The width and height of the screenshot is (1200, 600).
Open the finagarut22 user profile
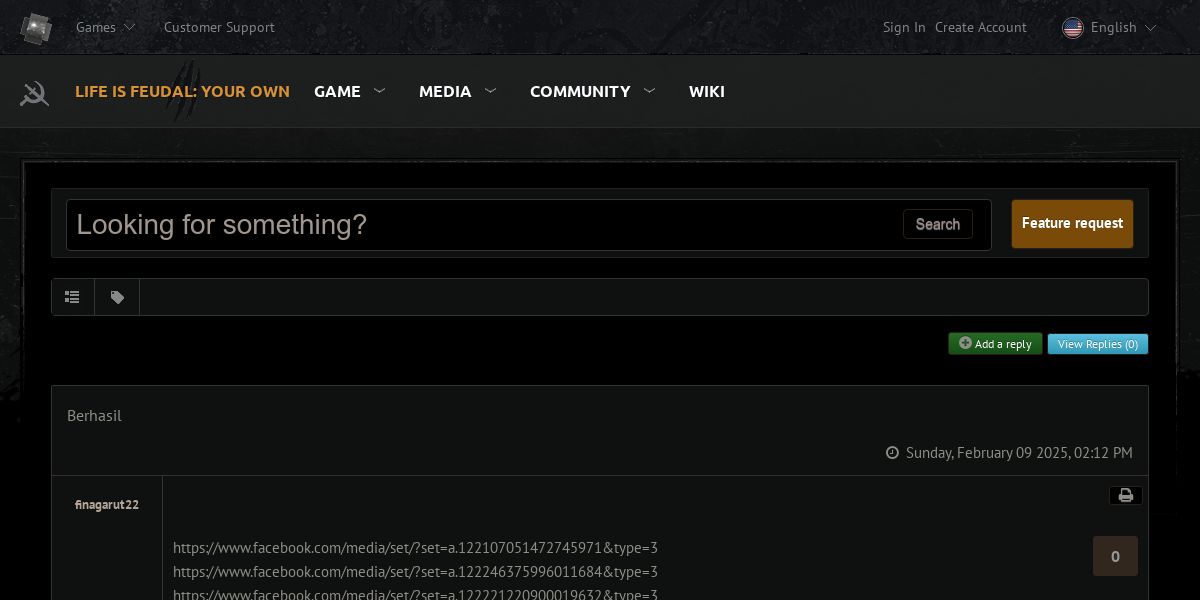[x=107, y=504]
